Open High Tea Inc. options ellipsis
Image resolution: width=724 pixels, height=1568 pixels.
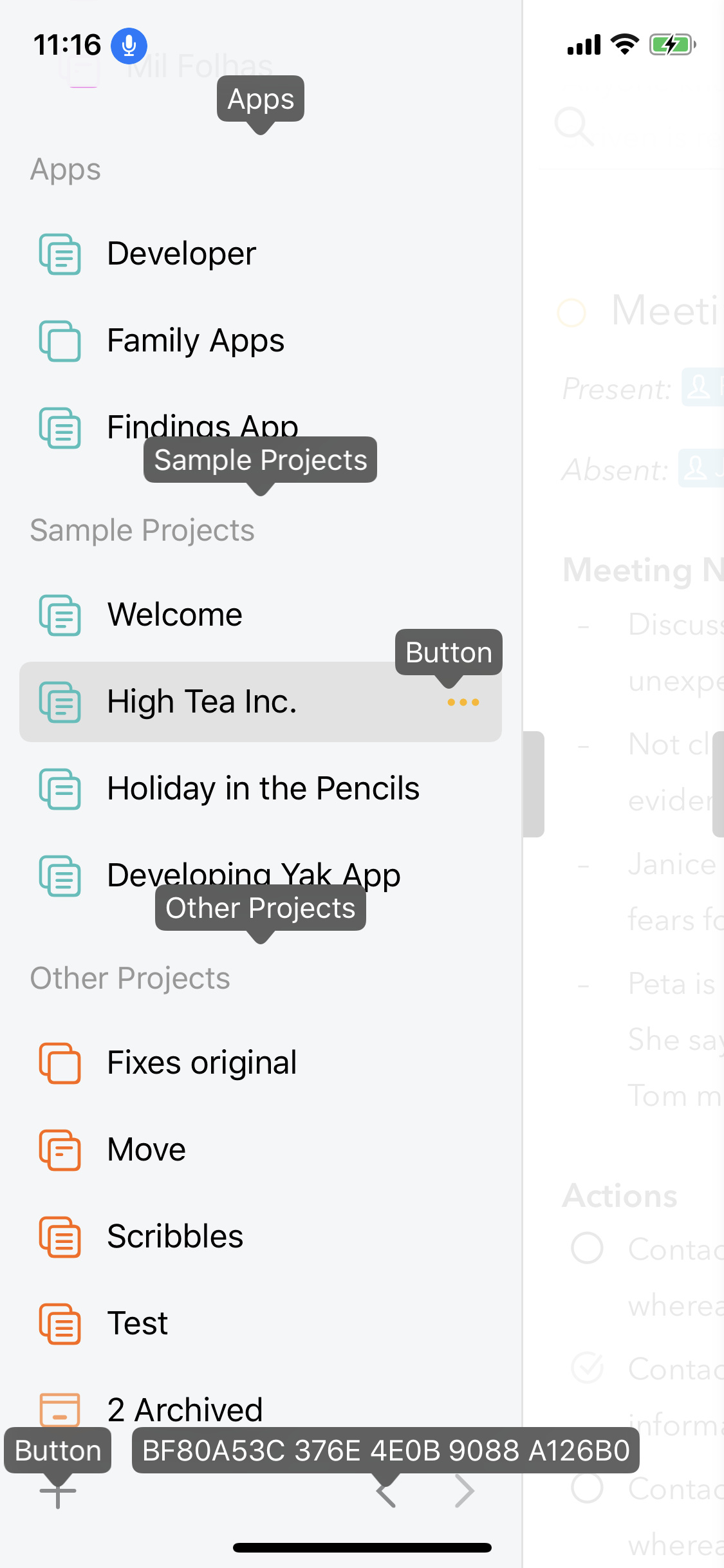click(463, 702)
